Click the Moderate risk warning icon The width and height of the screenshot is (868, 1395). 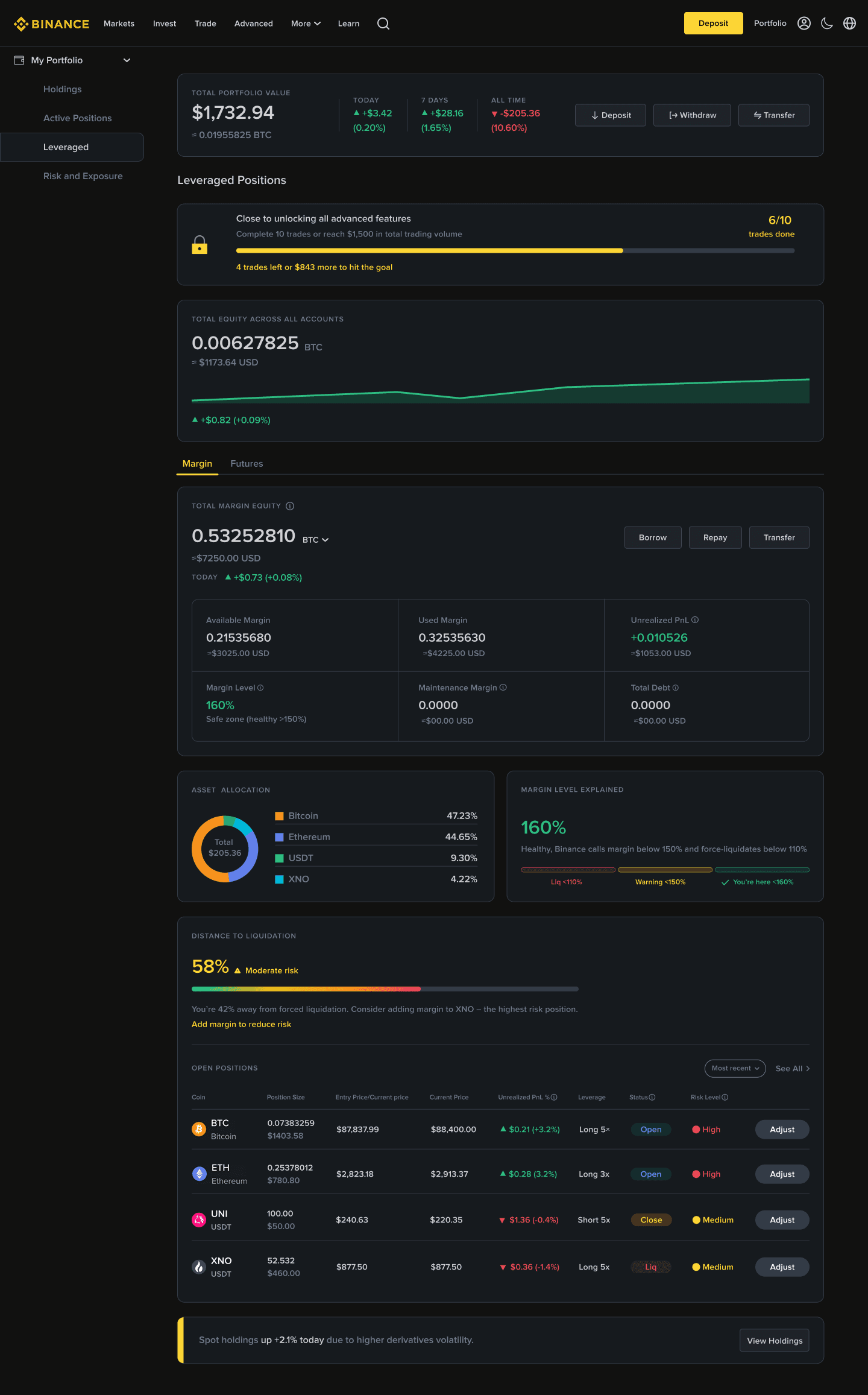click(237, 970)
